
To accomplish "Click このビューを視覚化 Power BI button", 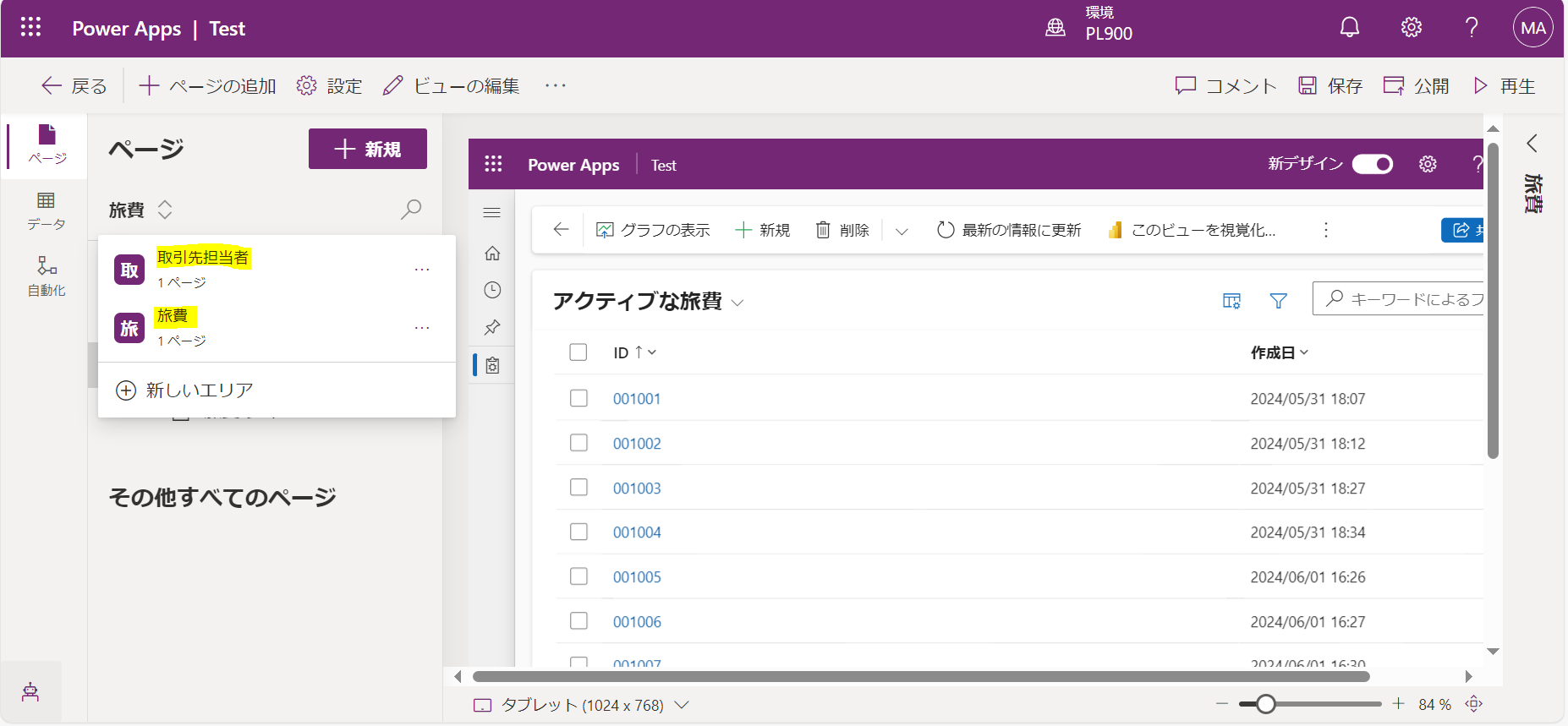I will pos(1192,230).
